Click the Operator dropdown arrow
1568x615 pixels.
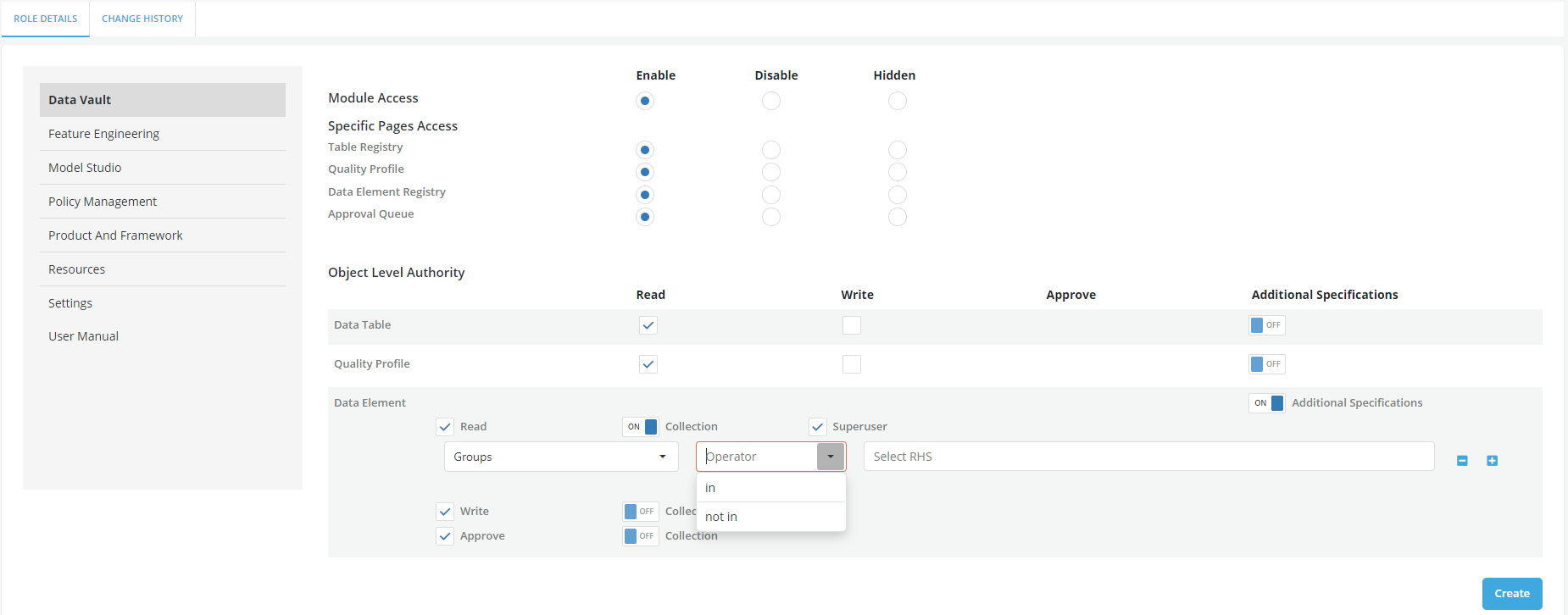coord(830,457)
